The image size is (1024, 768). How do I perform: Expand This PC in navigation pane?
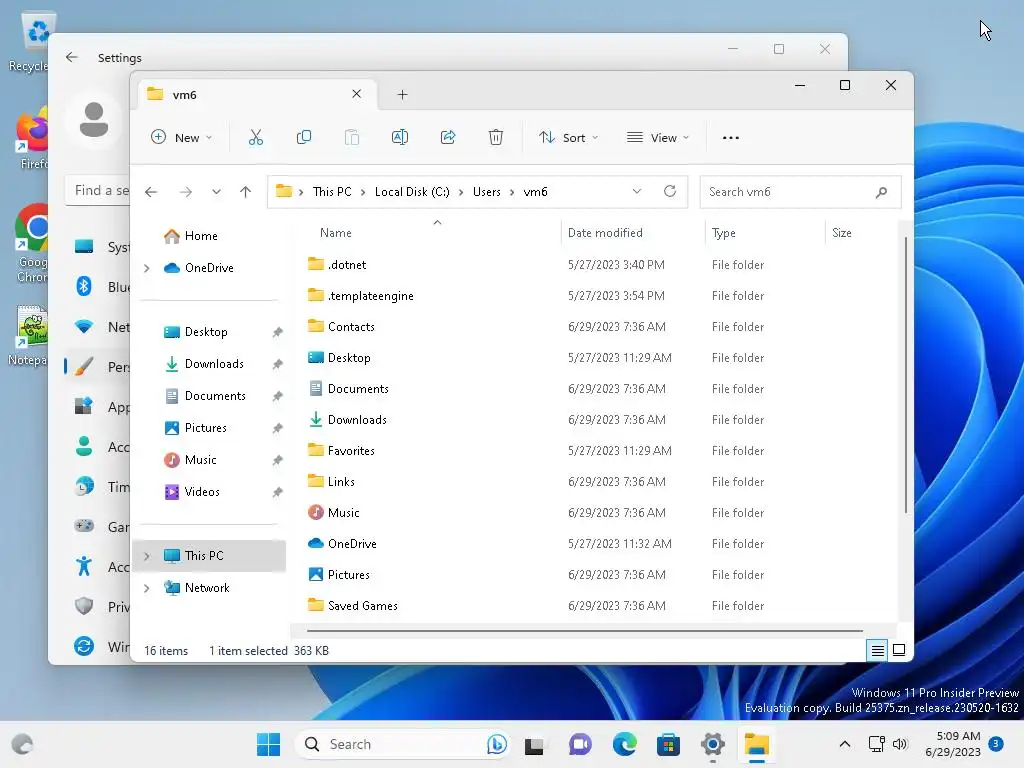point(147,556)
